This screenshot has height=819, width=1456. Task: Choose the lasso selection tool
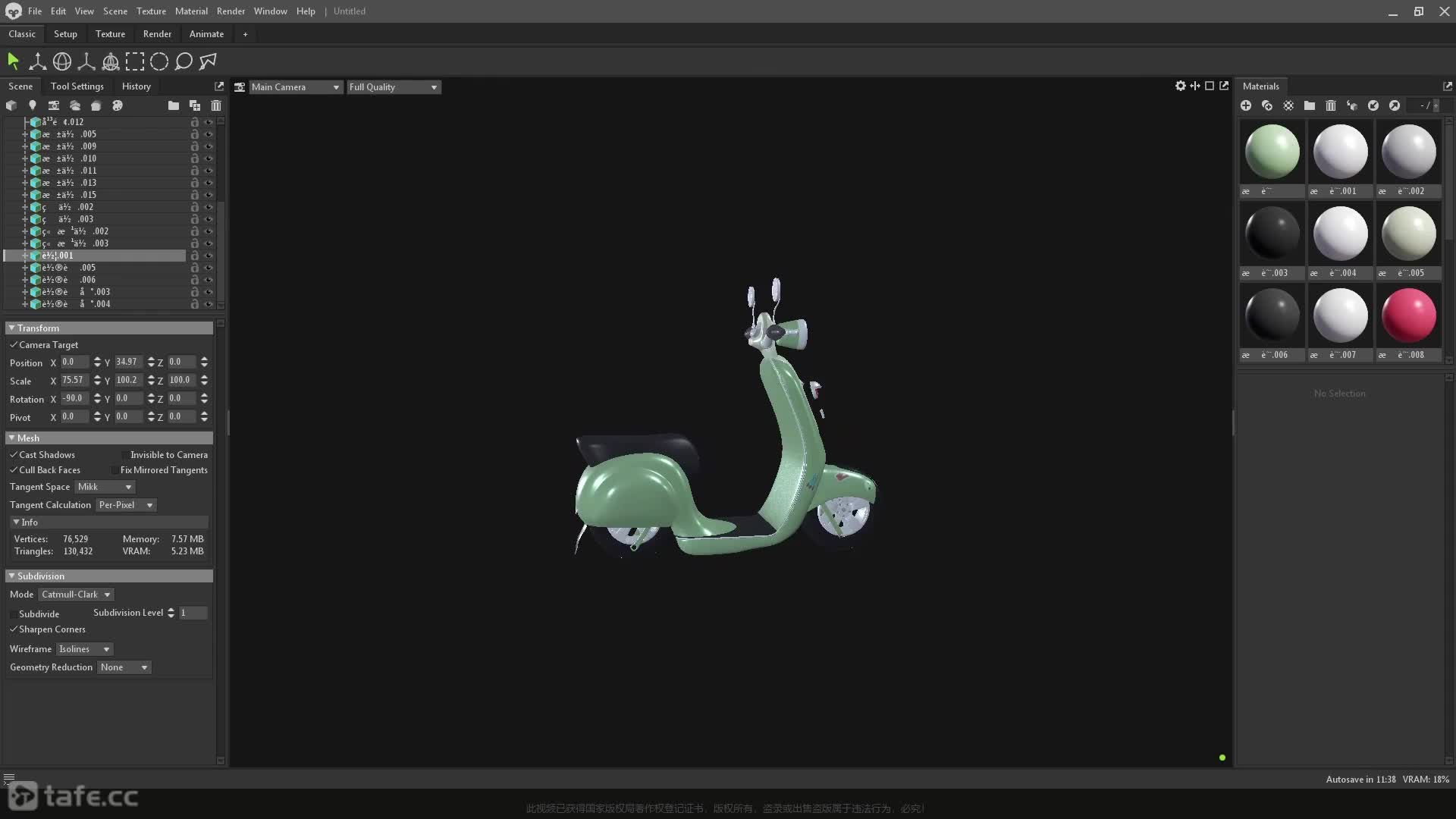tap(184, 61)
